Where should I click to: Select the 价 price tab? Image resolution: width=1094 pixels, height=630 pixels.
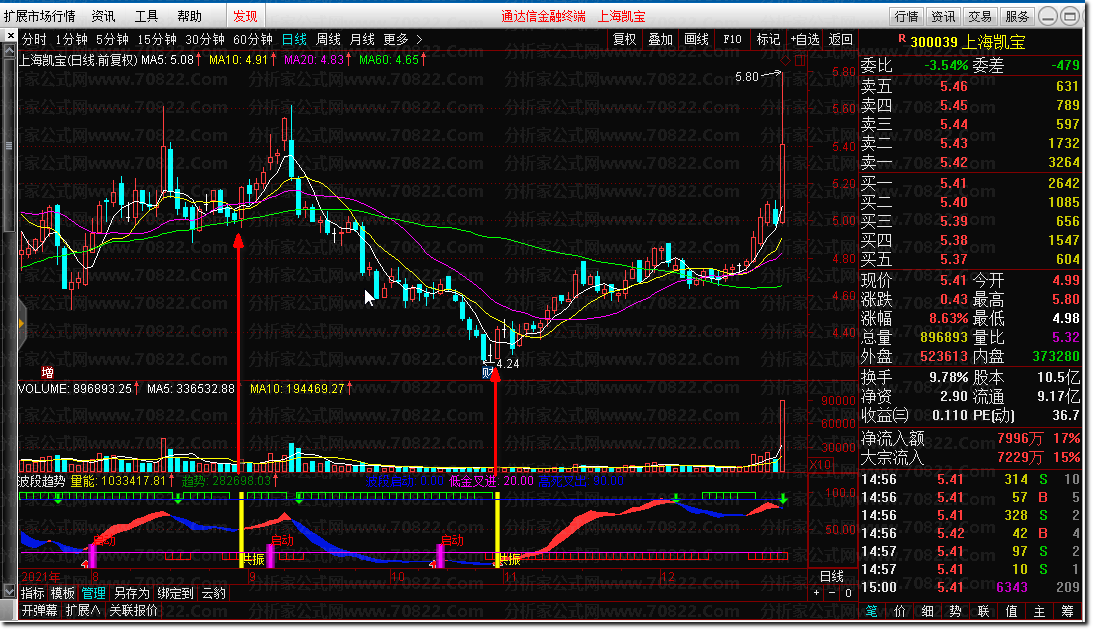[900, 611]
